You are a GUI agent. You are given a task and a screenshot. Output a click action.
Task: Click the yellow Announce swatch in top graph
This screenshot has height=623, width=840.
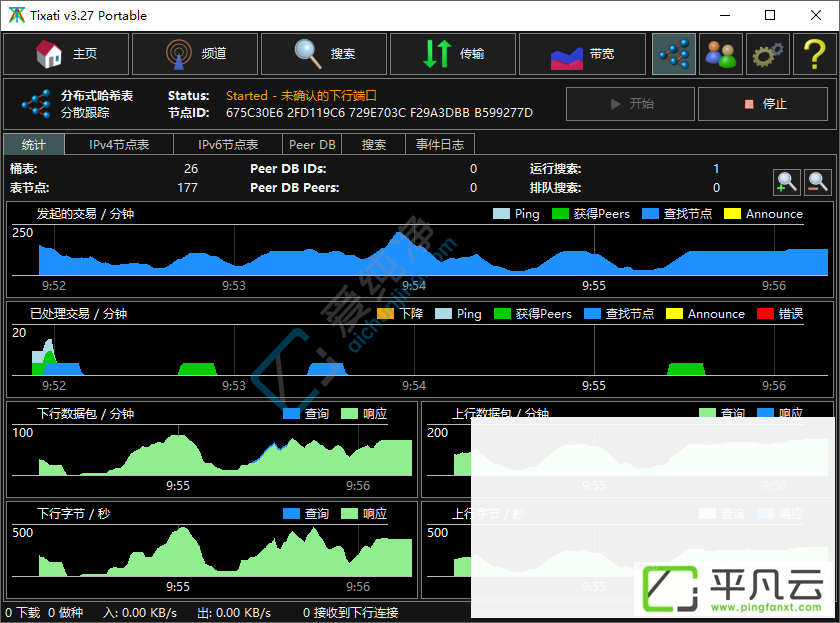pos(732,214)
